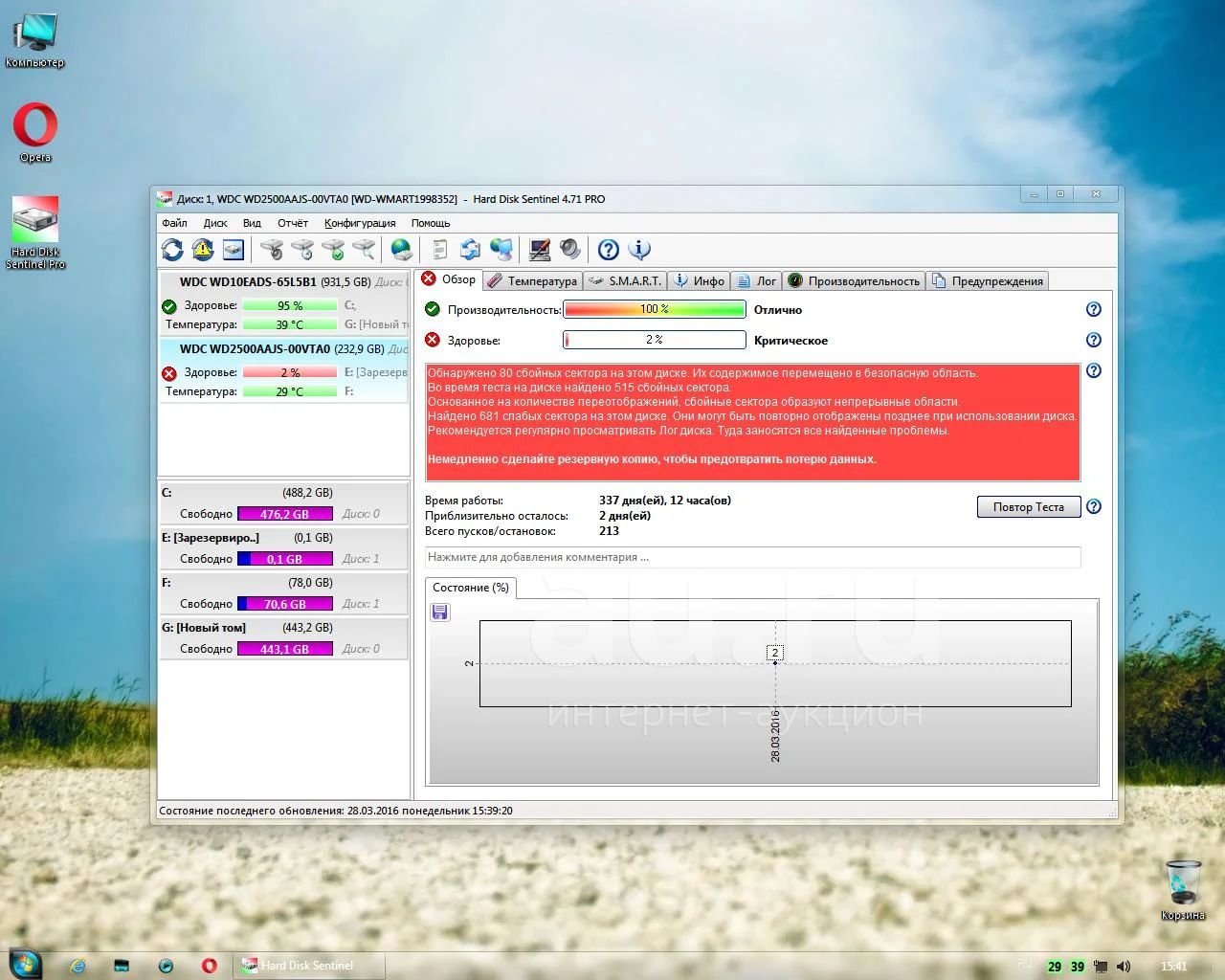
Task: Click the 29 °C temperature bar
Action: click(290, 391)
